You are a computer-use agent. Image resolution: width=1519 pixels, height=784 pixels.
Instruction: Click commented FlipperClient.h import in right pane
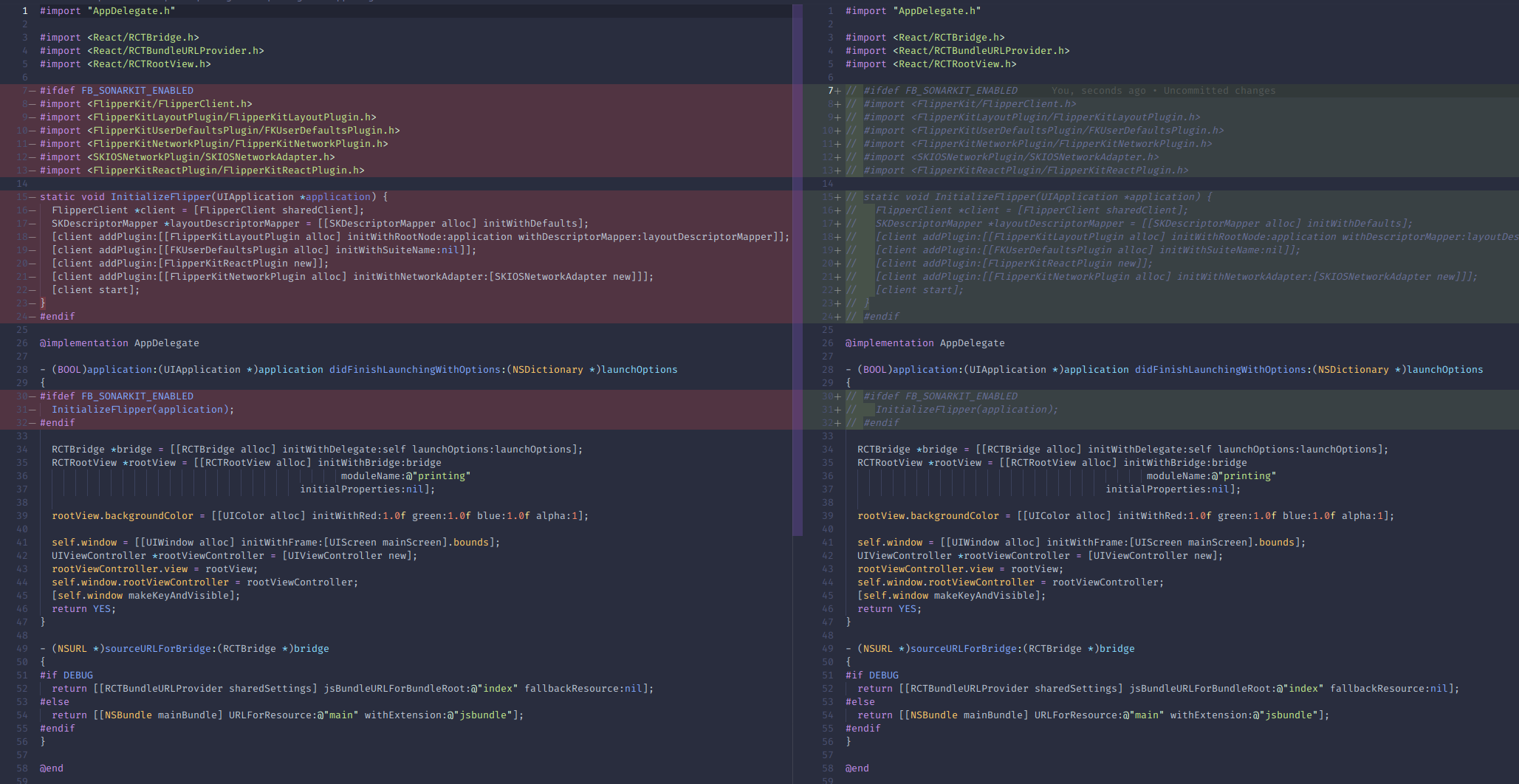click(961, 104)
